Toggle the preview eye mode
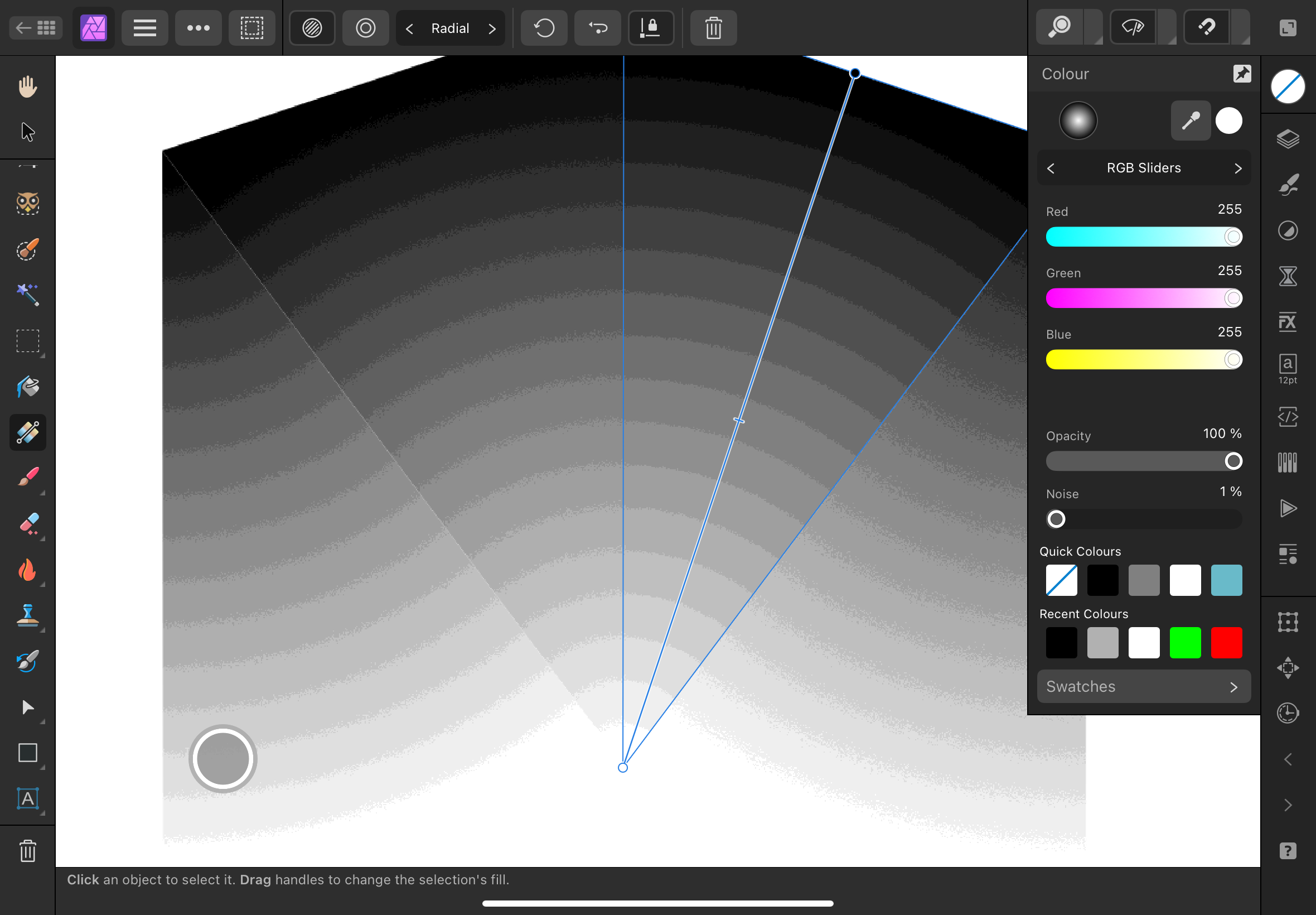Image resolution: width=1316 pixels, height=915 pixels. (x=1133, y=26)
